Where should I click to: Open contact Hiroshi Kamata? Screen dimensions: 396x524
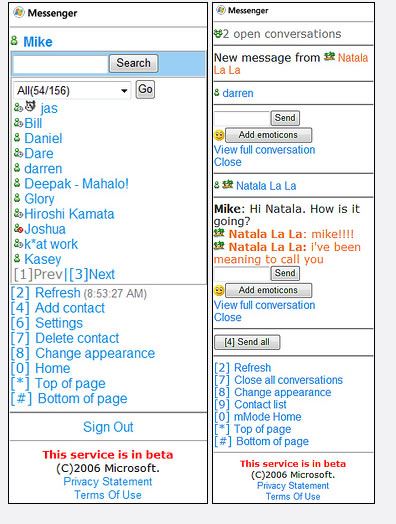point(69,214)
